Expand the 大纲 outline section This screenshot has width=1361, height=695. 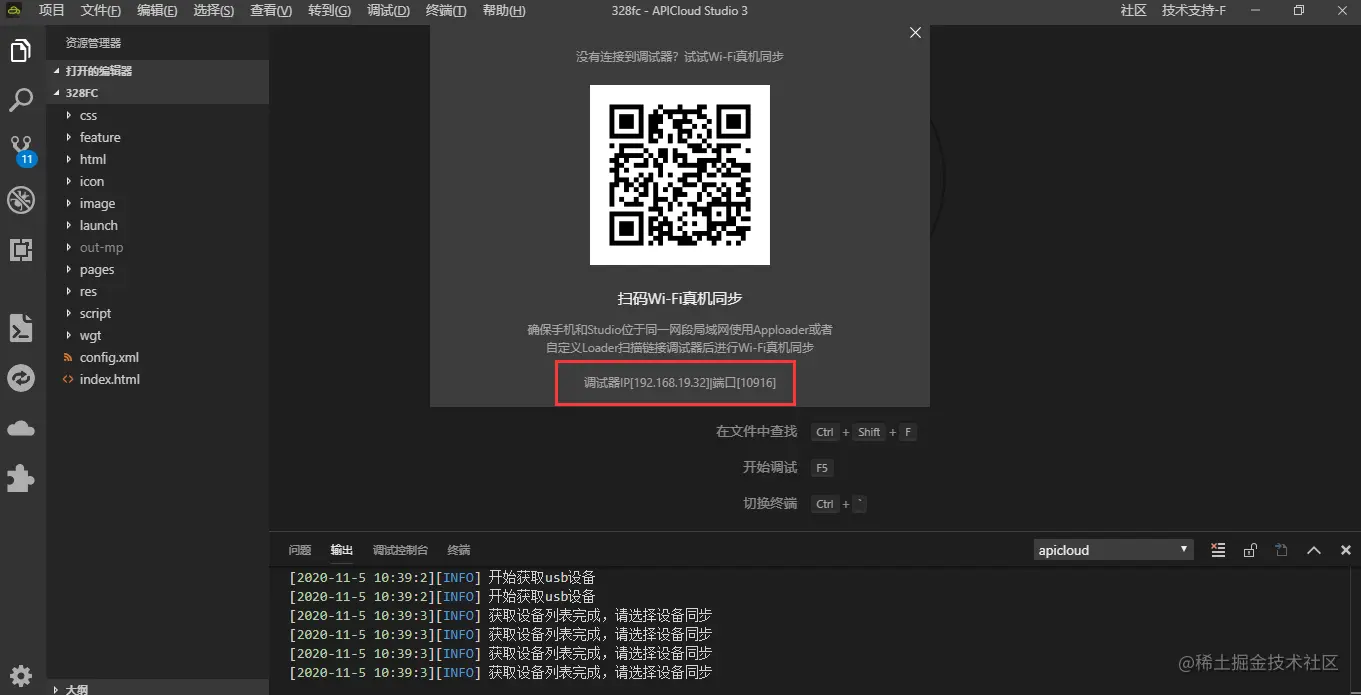tap(157, 688)
